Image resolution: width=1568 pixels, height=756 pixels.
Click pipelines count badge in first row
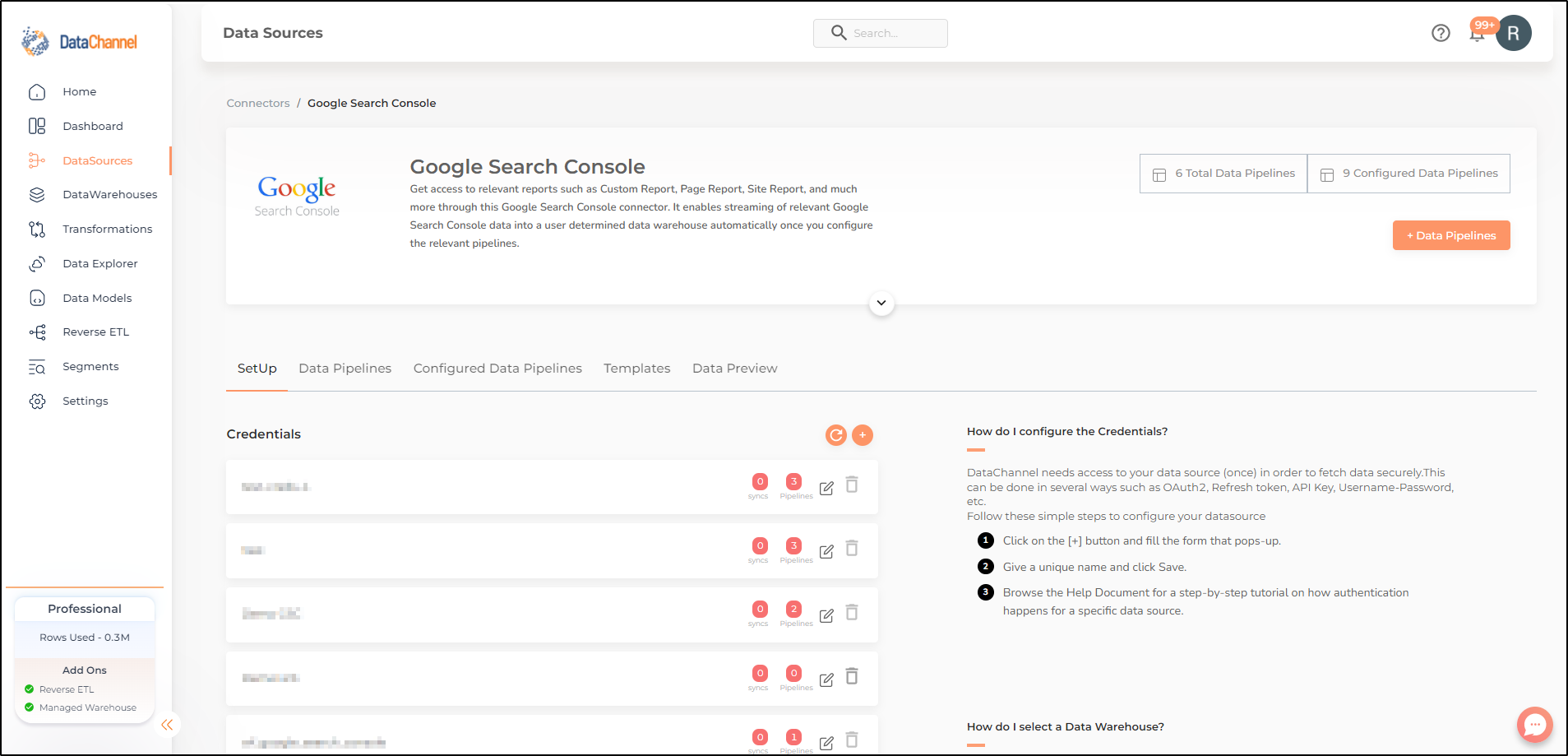point(793,482)
